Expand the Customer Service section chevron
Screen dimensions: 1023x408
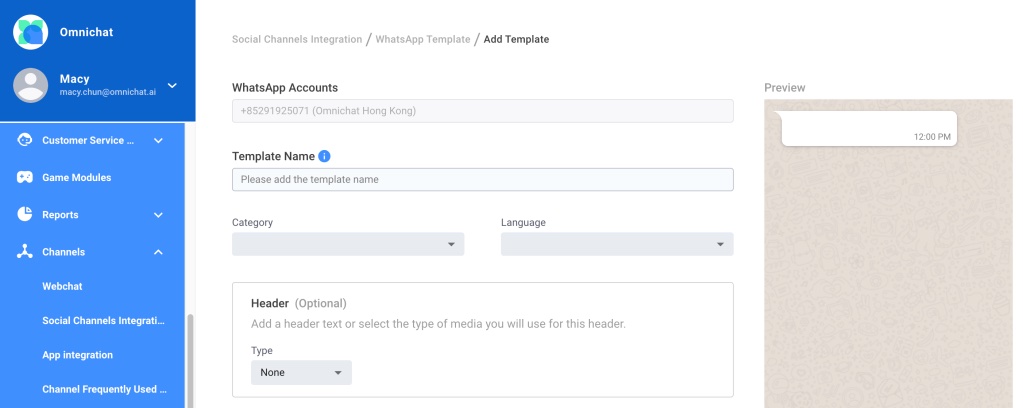(x=158, y=140)
